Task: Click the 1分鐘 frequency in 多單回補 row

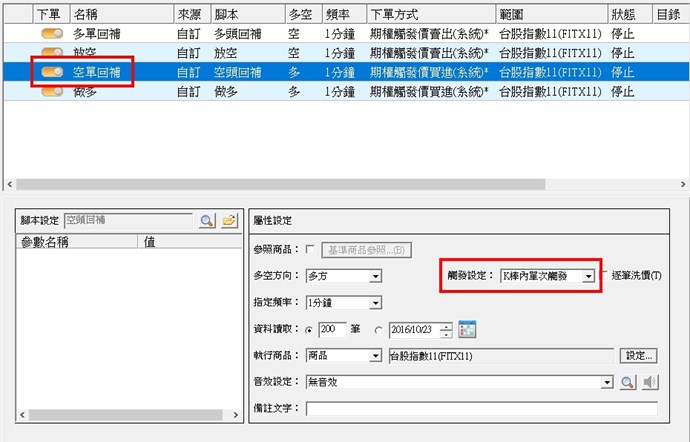Action: click(340, 34)
